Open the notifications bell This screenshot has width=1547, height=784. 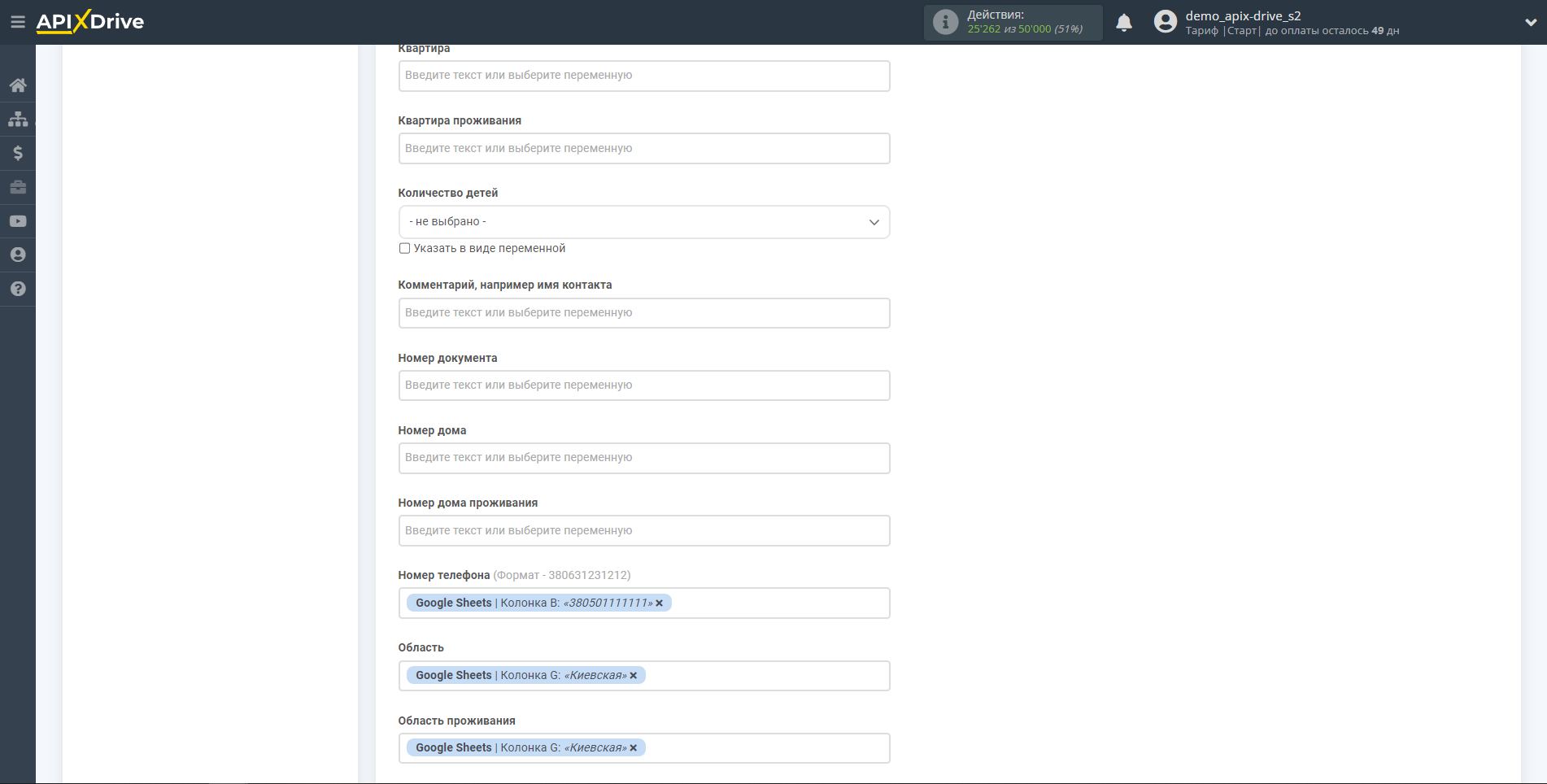1124,23
